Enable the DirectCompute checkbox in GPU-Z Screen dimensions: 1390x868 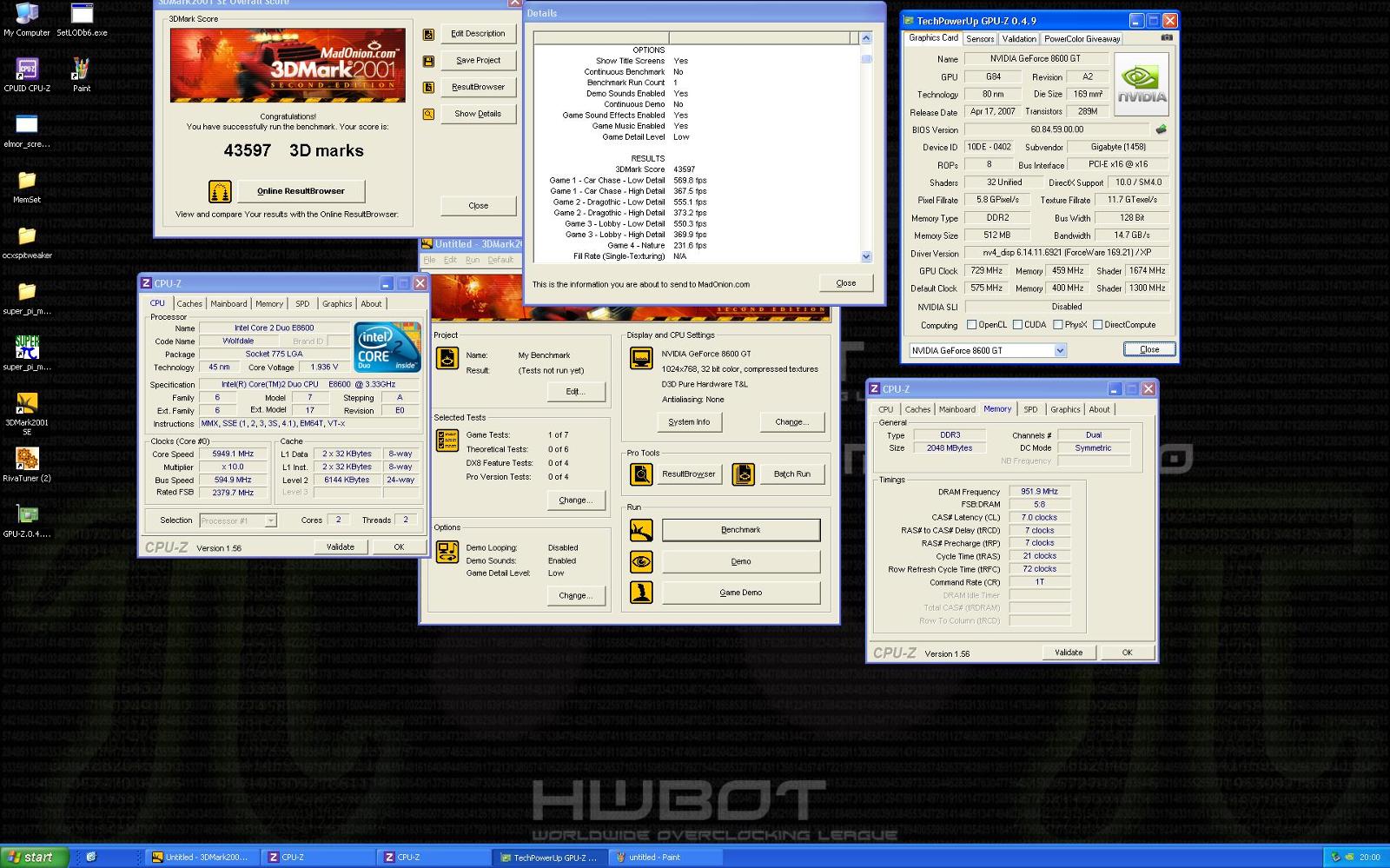[x=1097, y=325]
